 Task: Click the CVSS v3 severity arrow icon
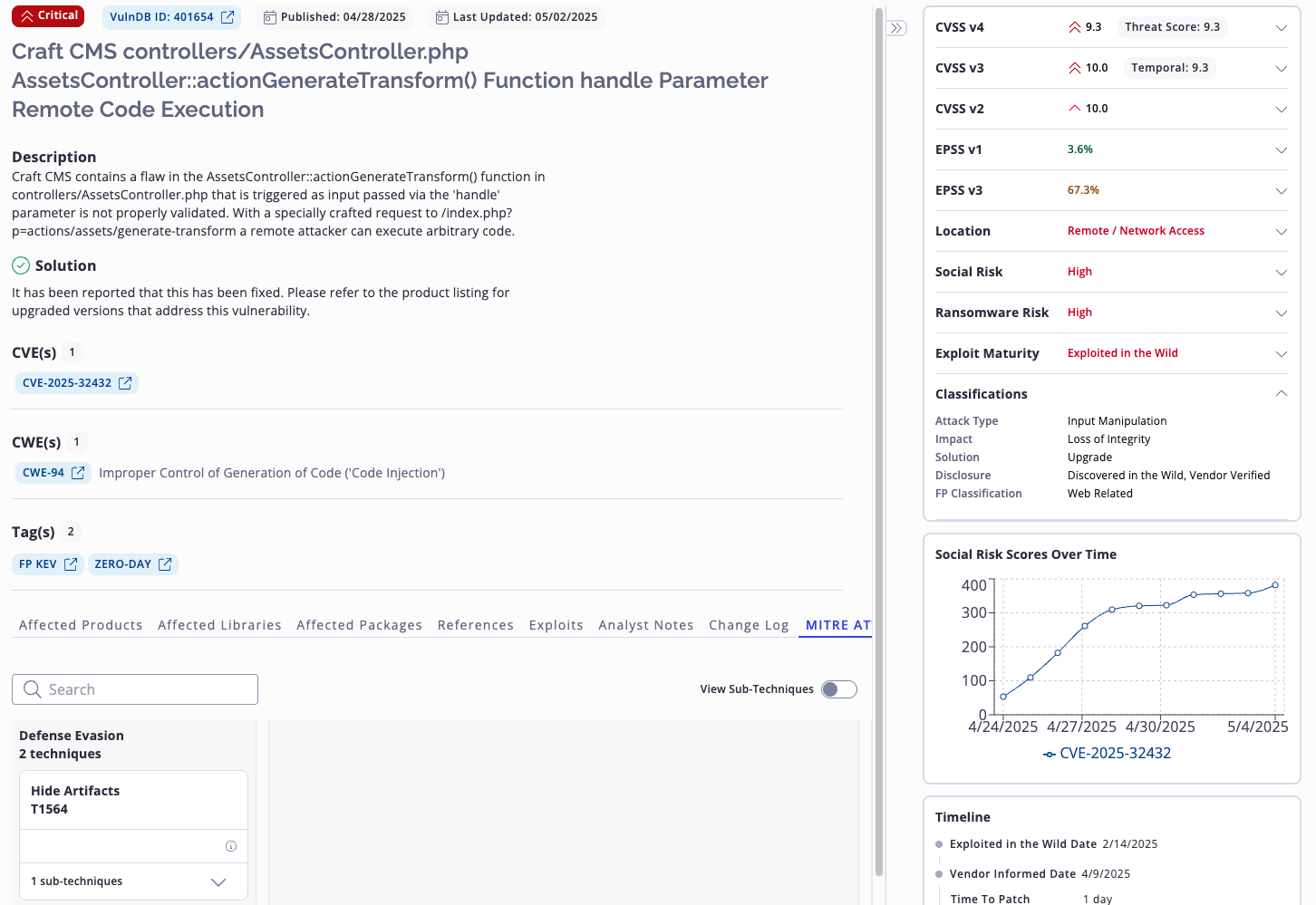tap(1075, 68)
